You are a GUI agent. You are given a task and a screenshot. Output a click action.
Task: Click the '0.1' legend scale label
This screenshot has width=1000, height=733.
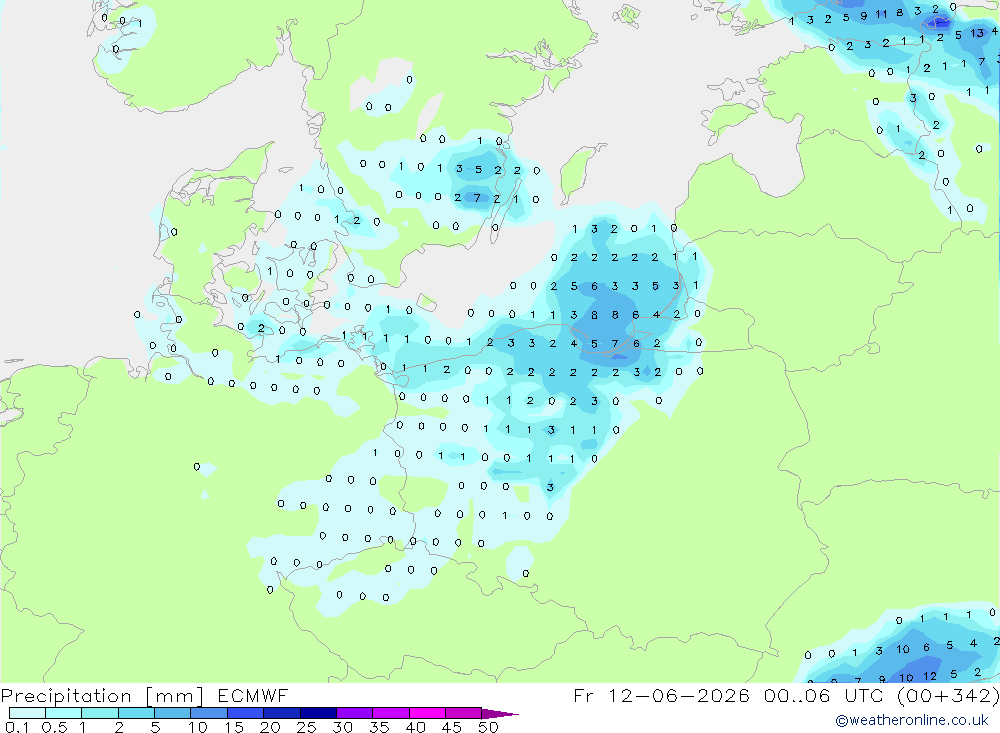click(17, 727)
